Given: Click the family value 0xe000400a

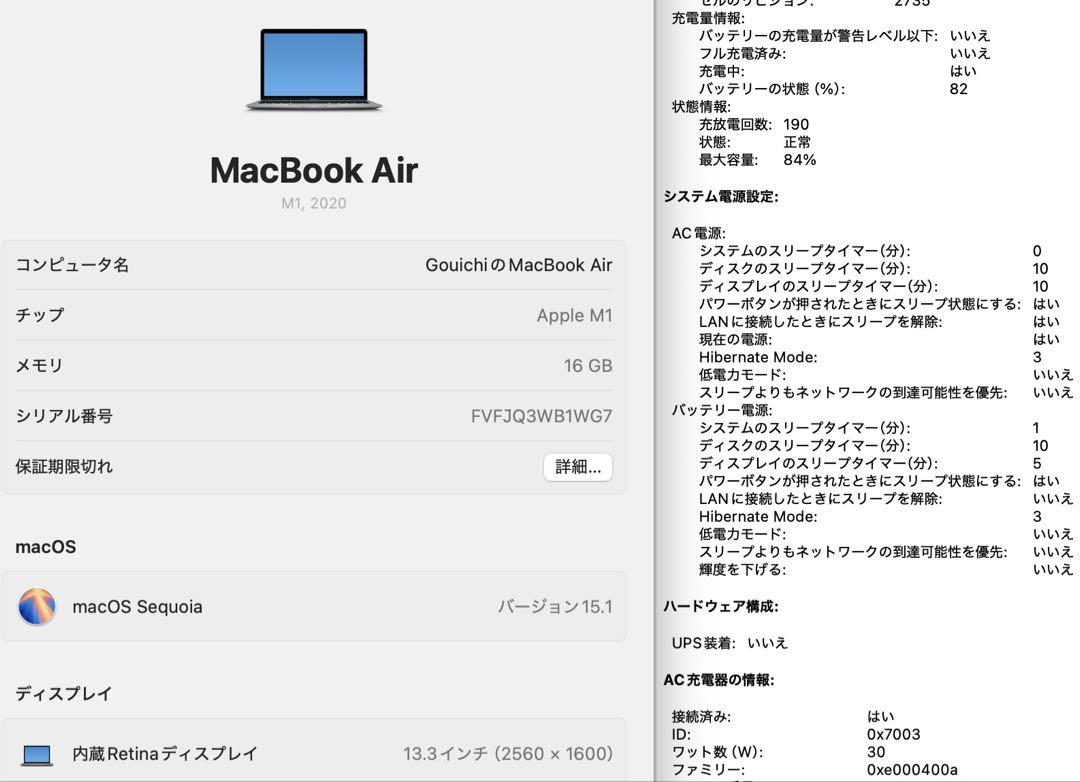Looking at the screenshot, I should (912, 770).
